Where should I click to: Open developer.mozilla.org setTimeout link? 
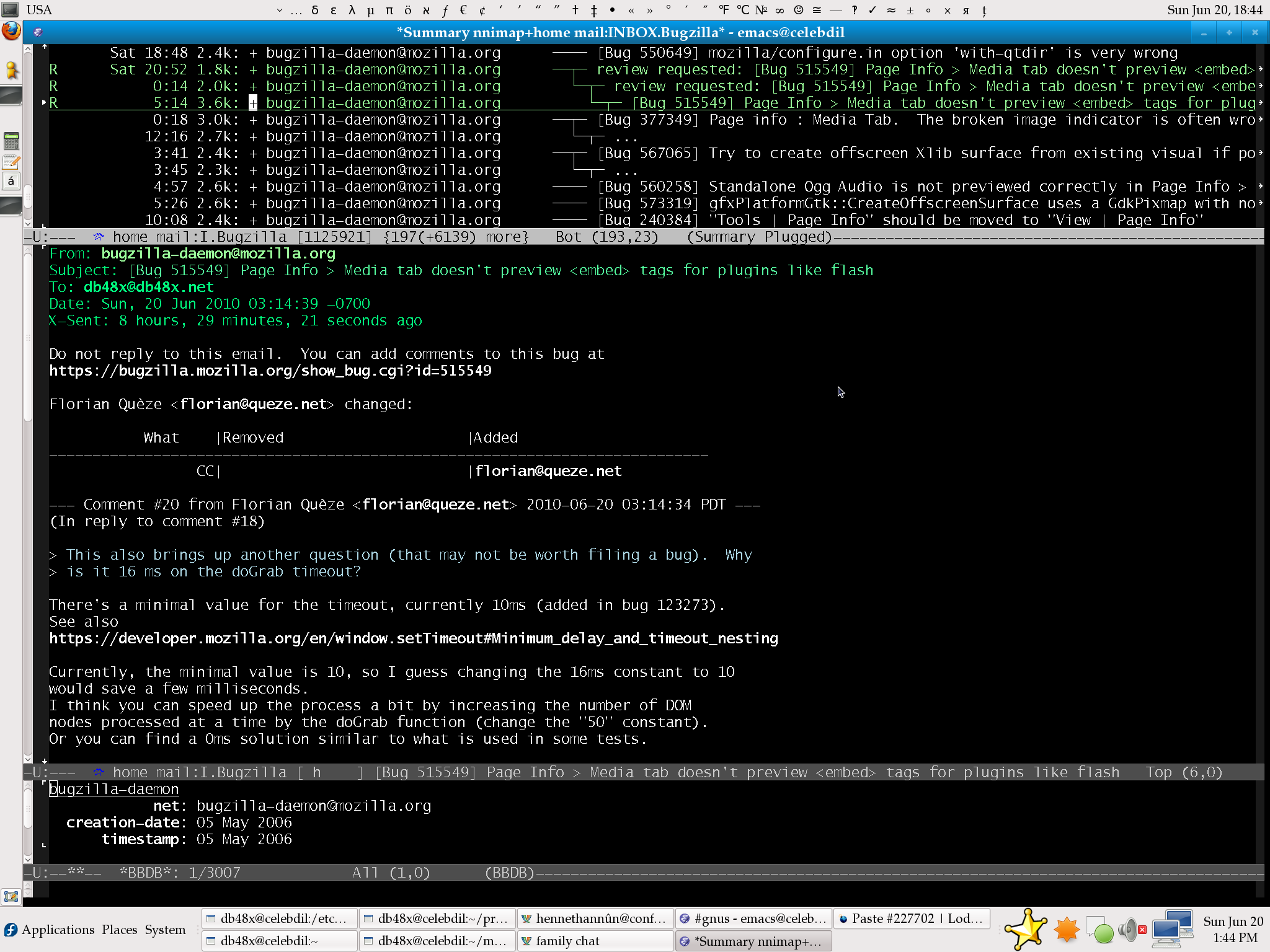point(414,638)
